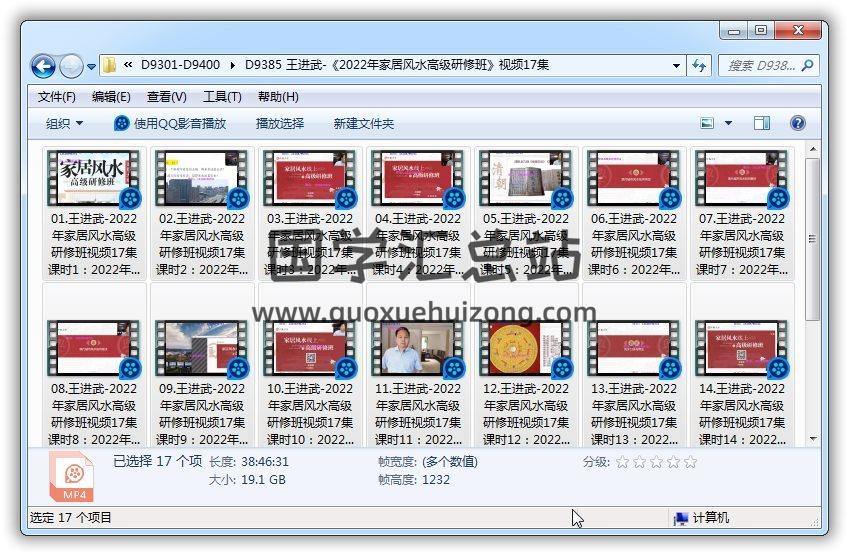
Task: Click the Back navigation arrow button
Action: (x=43, y=66)
